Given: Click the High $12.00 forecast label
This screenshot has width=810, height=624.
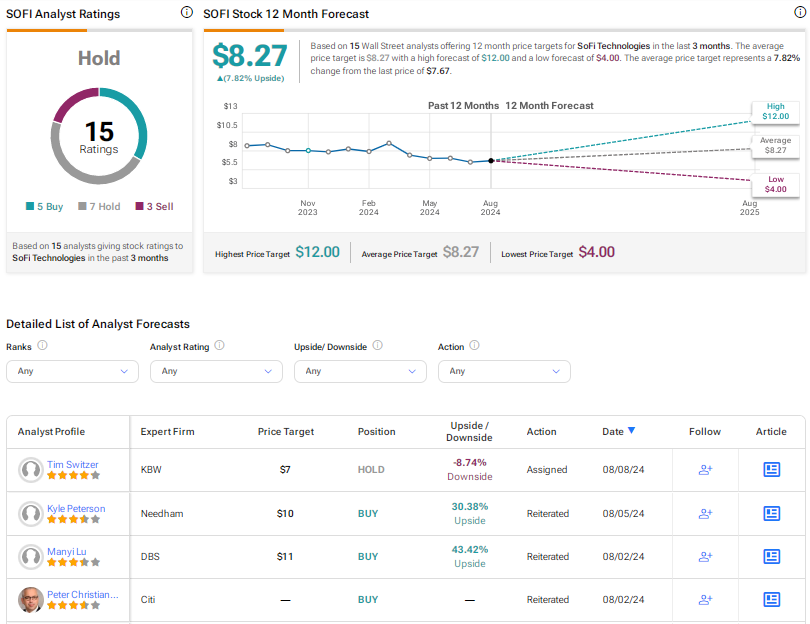Looking at the screenshot, I should click(775, 111).
